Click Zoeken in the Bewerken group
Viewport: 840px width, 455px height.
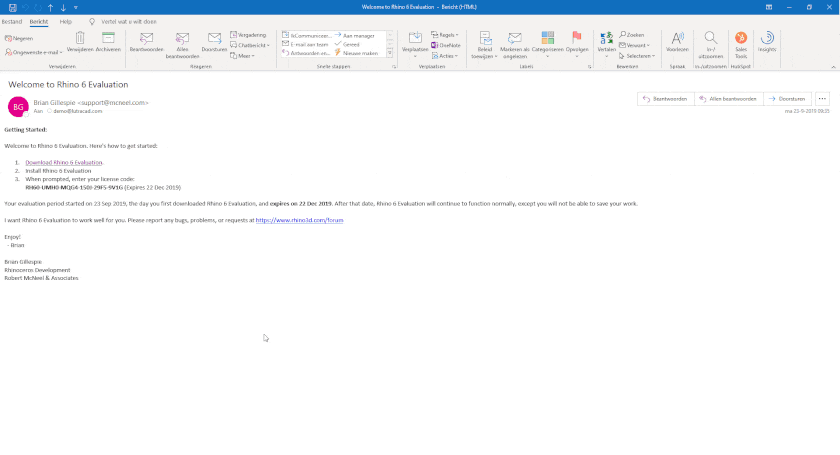pyautogui.click(x=632, y=35)
